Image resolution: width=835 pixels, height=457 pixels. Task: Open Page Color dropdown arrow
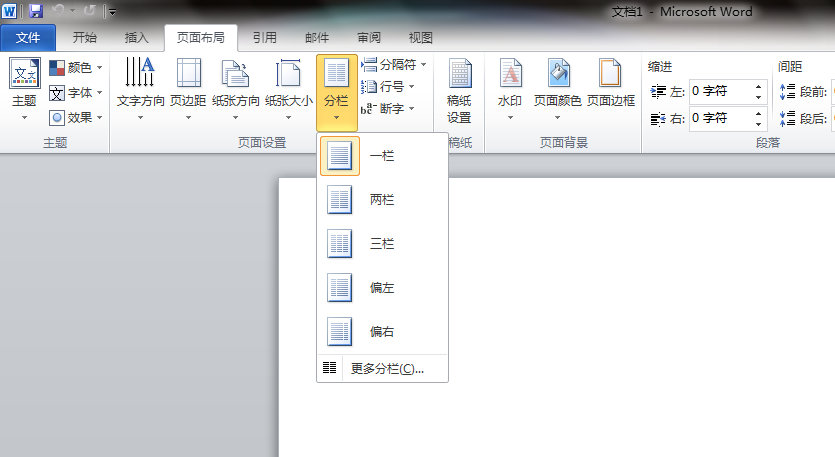point(558,118)
